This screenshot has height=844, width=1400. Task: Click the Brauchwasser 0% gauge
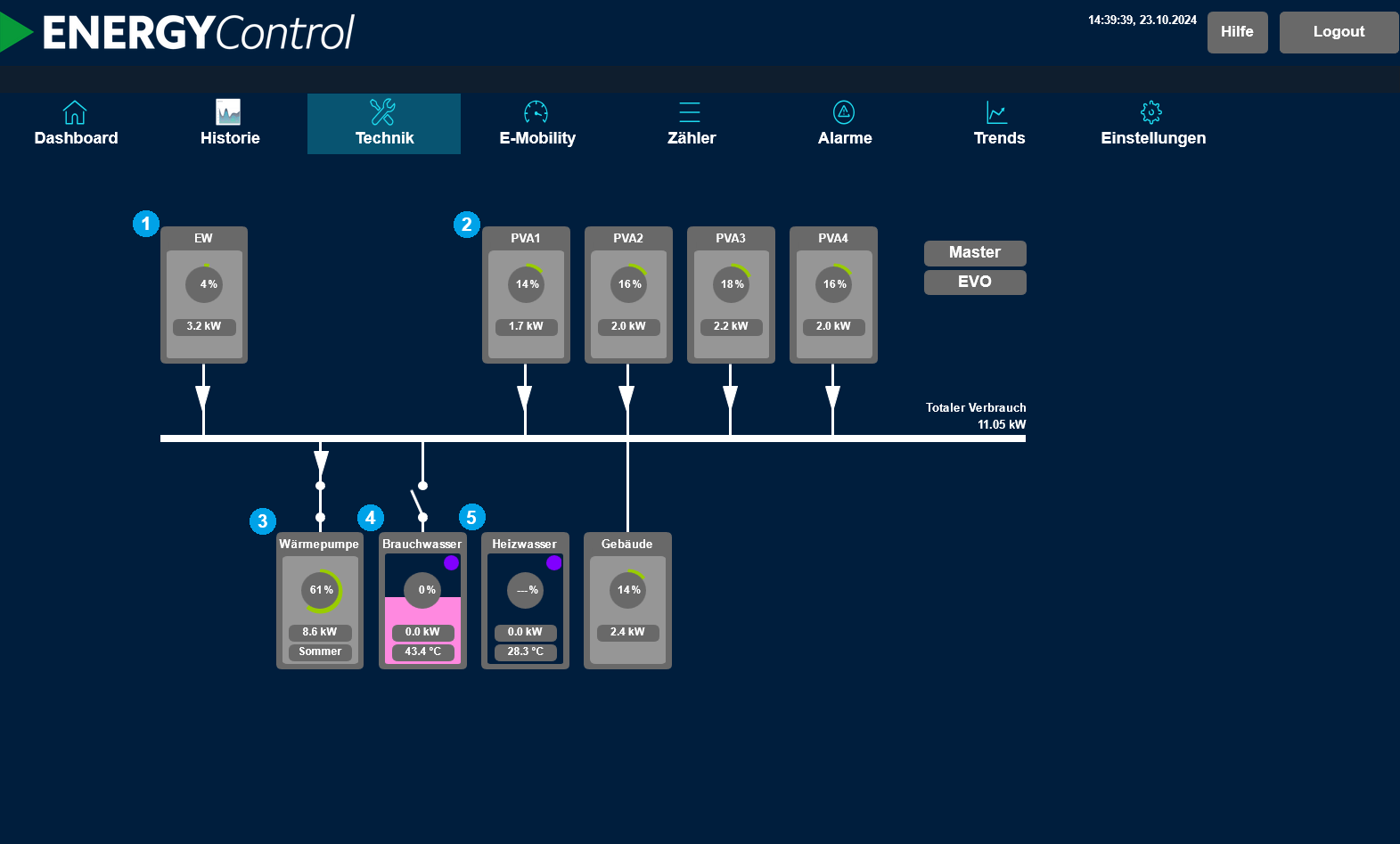[422, 590]
